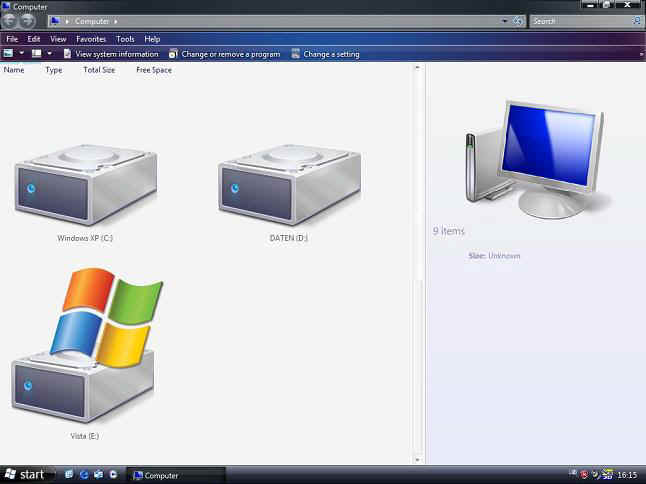Screen dimensions: 646x484
Task: Open the Favorites menu
Action: click(x=91, y=39)
